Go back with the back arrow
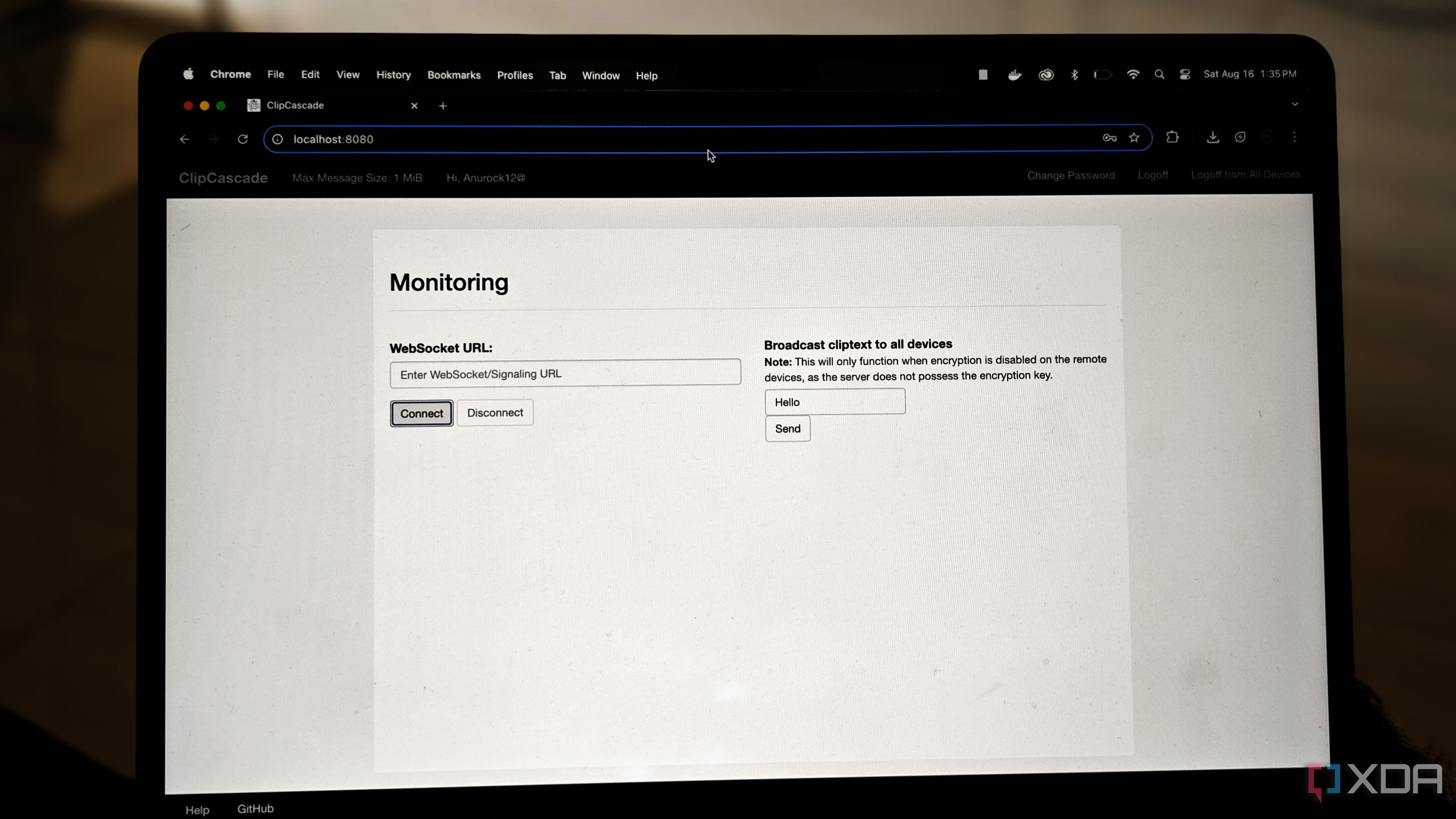The image size is (1456, 819). [x=184, y=139]
